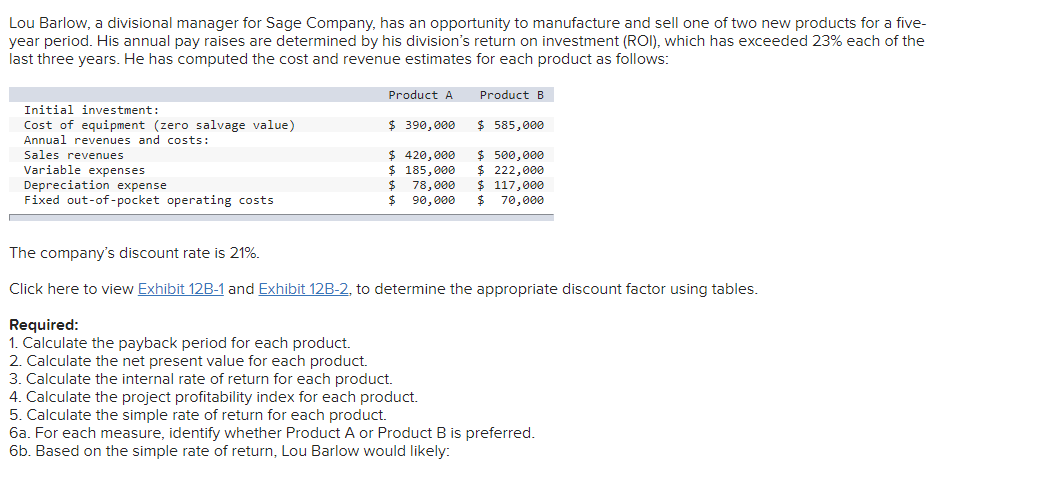1054x477 pixels.
Task: Select the $390,000 equipment cost cell
Action: coord(422,125)
